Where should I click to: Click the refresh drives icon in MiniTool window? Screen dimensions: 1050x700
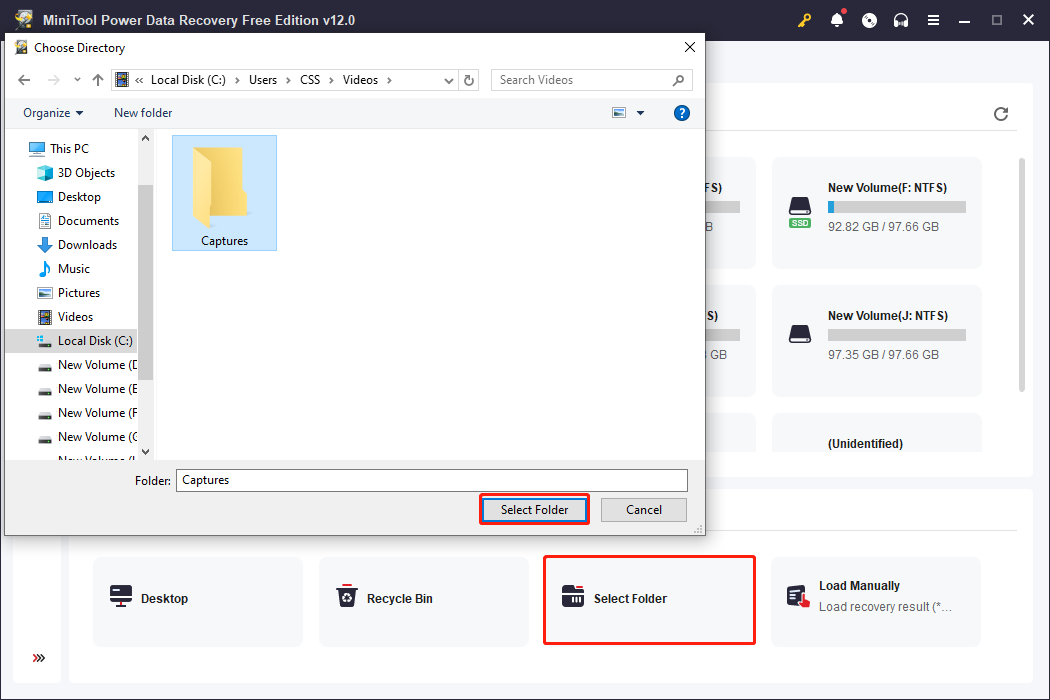pyautogui.click(x=1001, y=114)
